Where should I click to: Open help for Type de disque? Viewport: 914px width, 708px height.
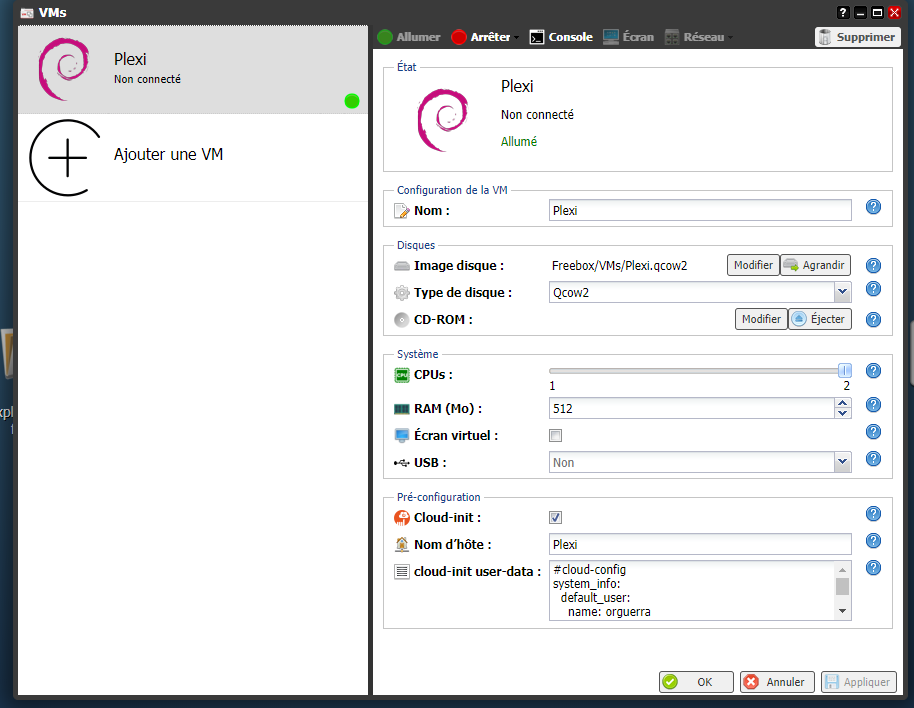(x=873, y=289)
